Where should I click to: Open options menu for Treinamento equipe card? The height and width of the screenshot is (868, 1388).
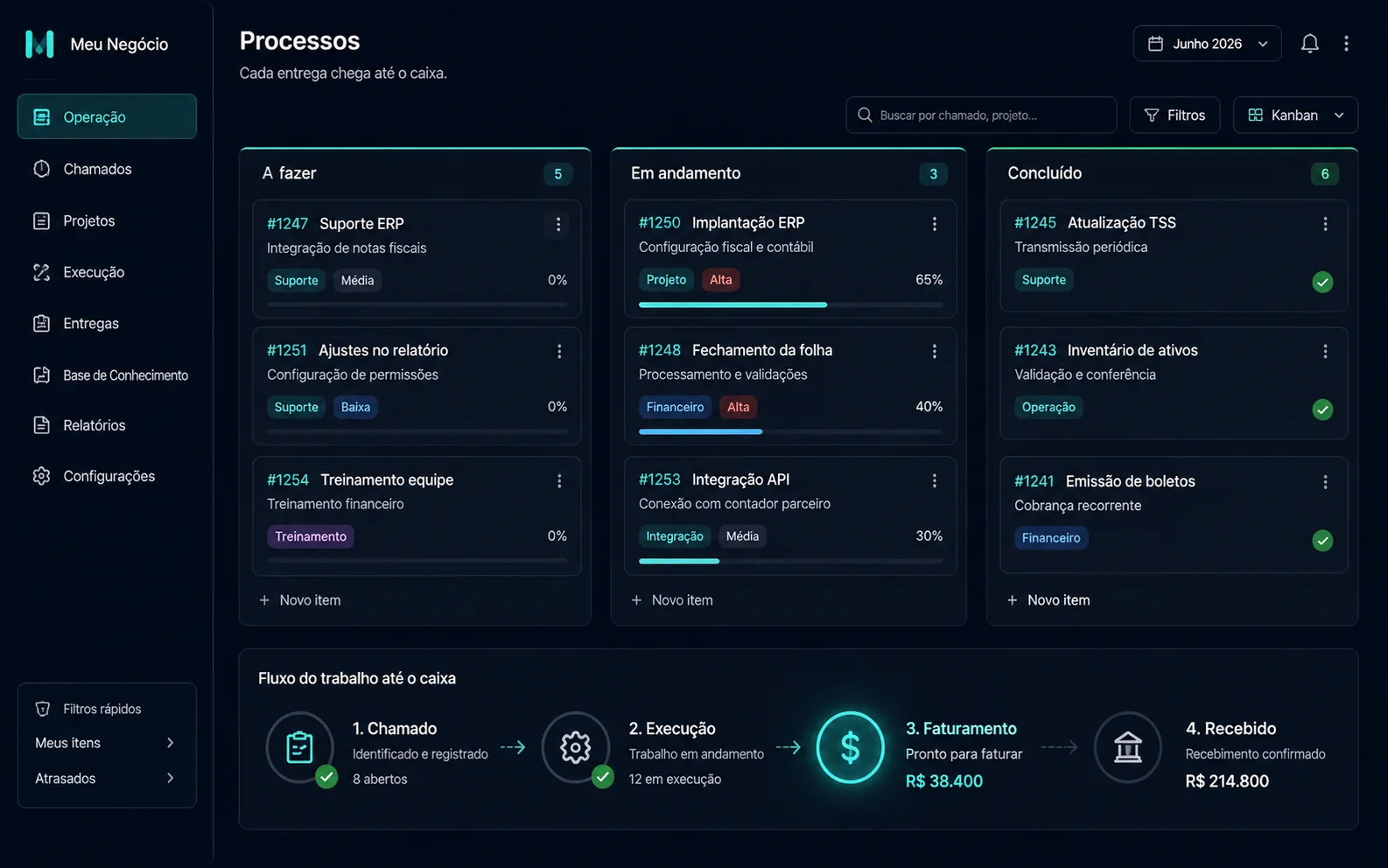coord(559,480)
